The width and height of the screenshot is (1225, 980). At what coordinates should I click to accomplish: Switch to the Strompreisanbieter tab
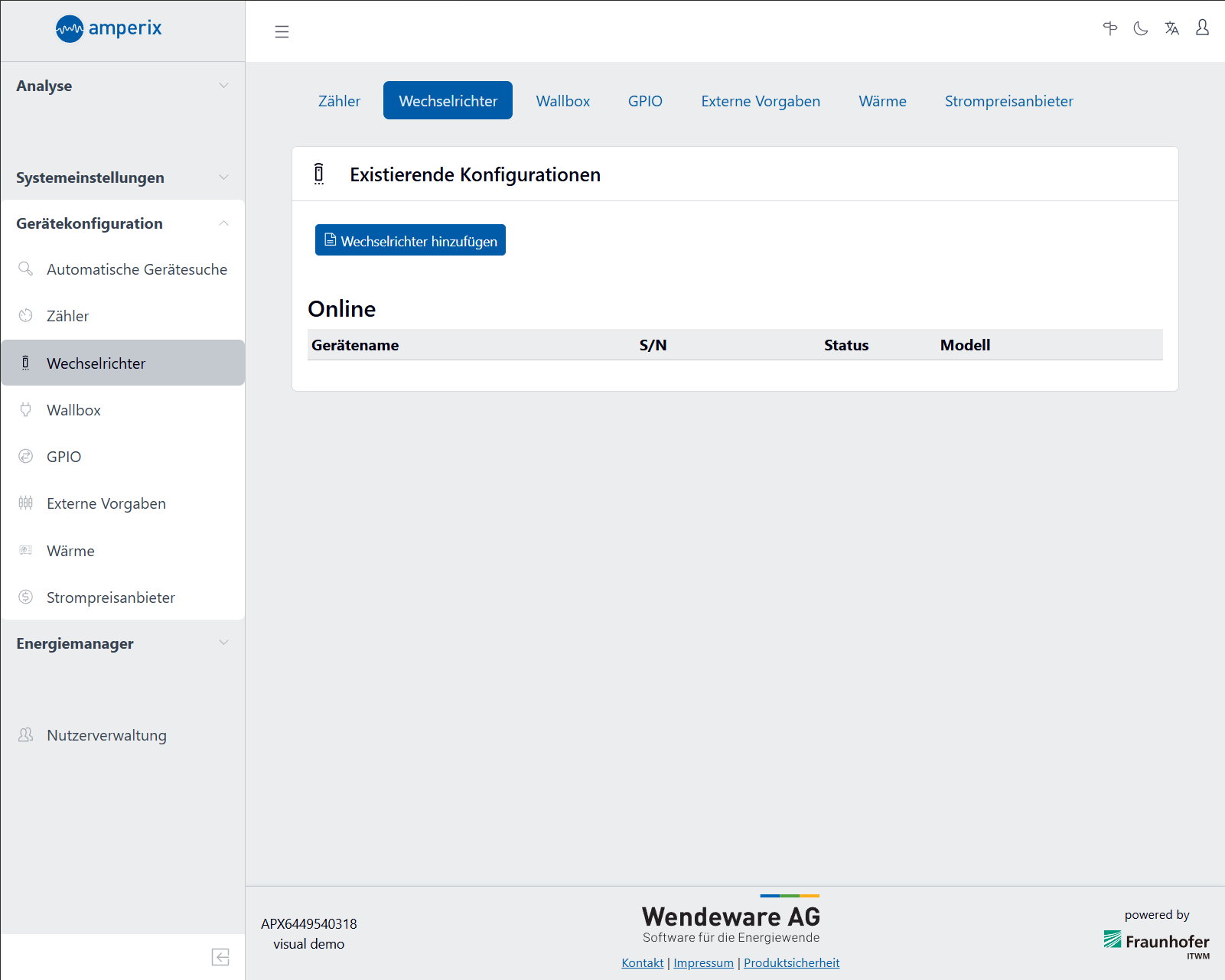click(x=1008, y=101)
